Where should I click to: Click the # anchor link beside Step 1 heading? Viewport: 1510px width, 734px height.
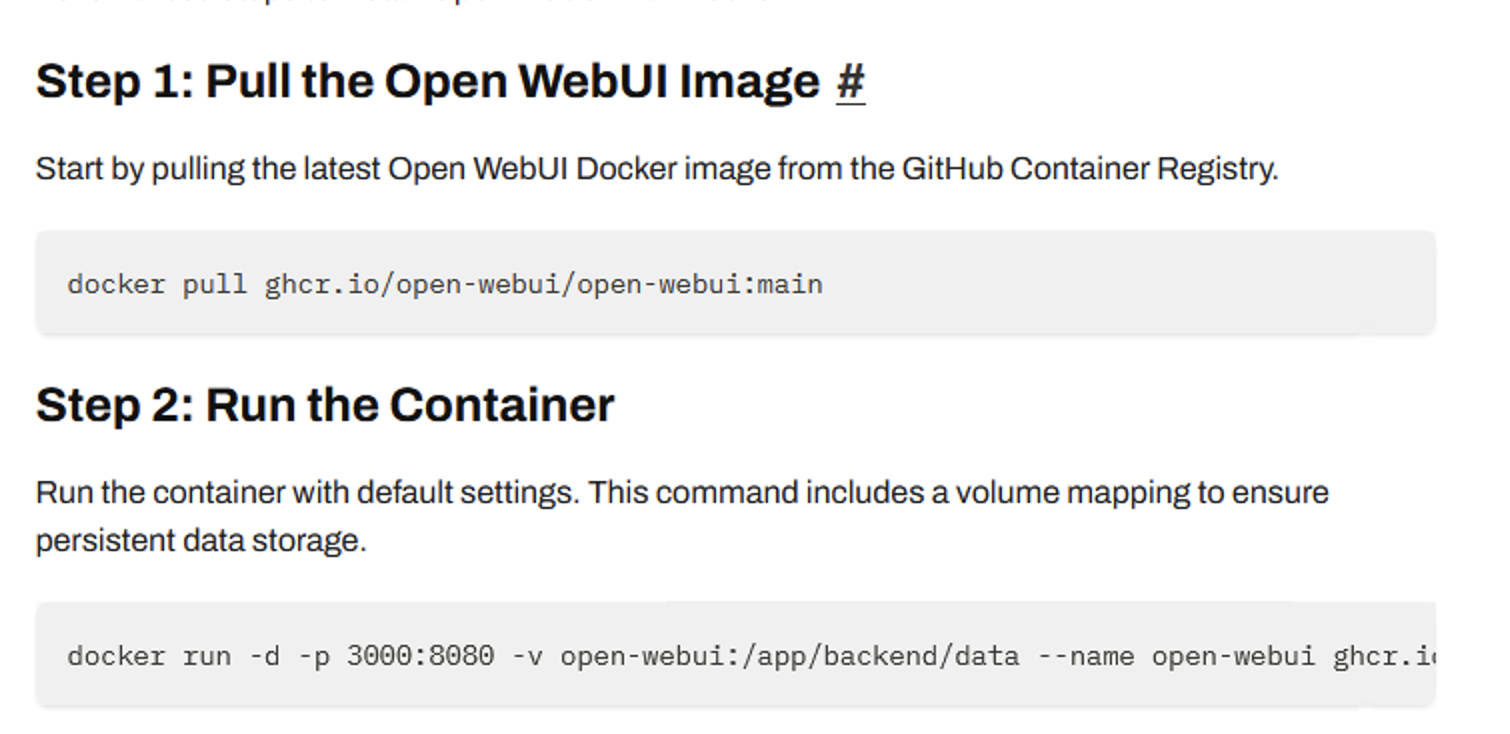(850, 82)
